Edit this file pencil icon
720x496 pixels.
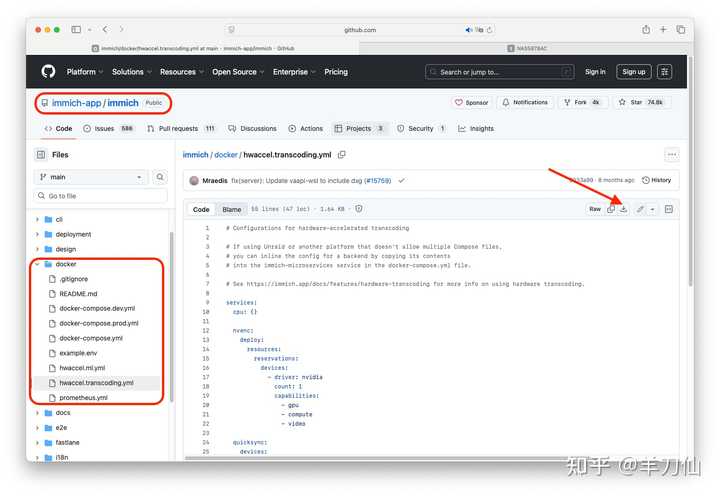coord(640,209)
